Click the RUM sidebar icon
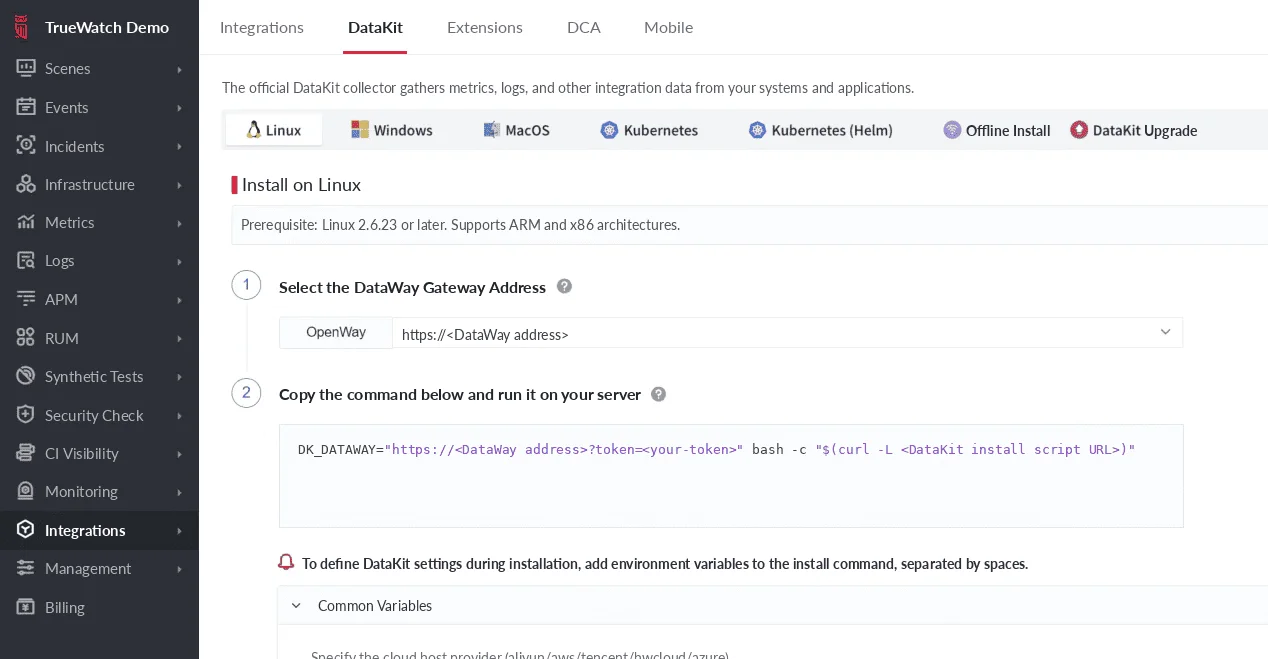 point(26,338)
